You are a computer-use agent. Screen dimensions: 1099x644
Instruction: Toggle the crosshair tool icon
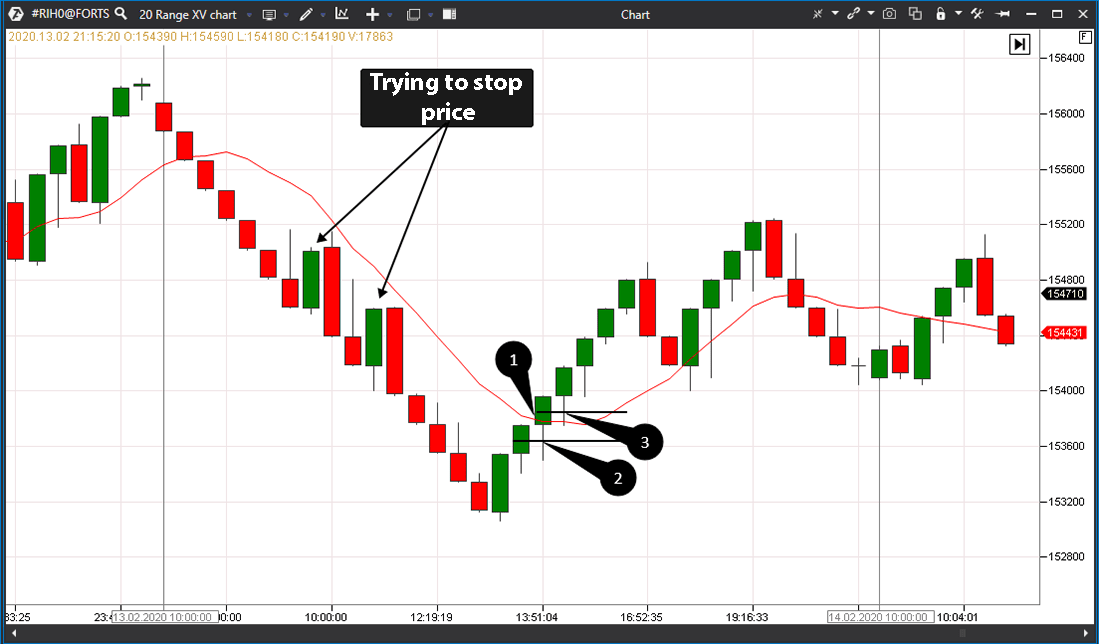pos(817,14)
